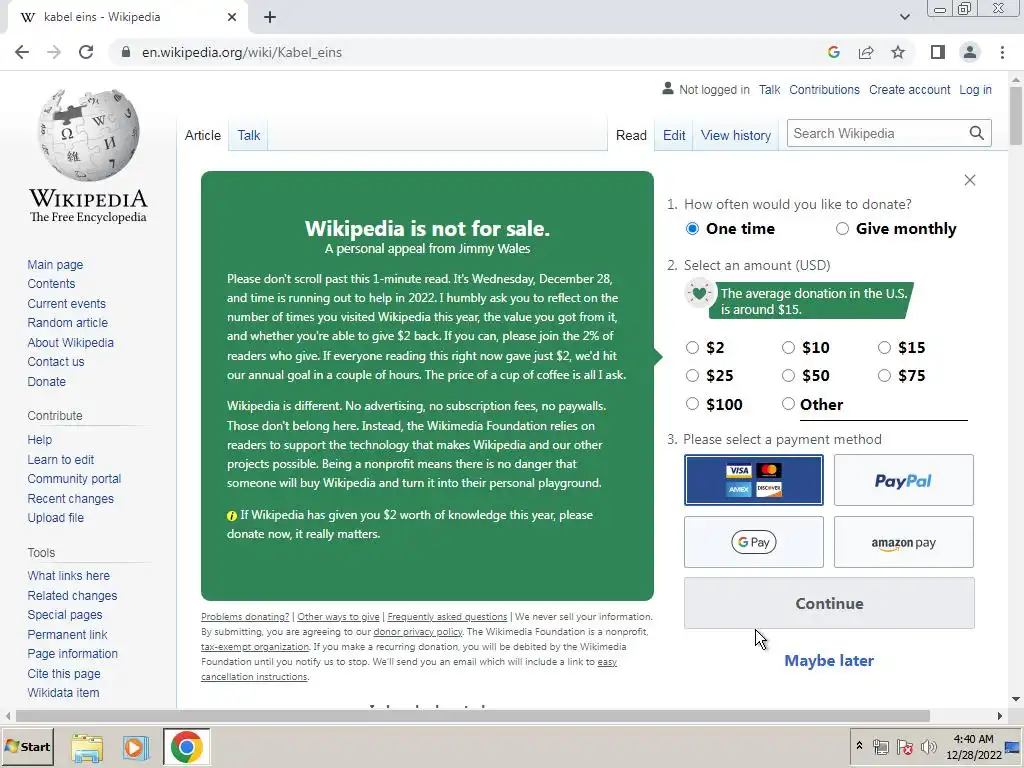
Task: Choose the $50 donation amount
Action: 788,376
